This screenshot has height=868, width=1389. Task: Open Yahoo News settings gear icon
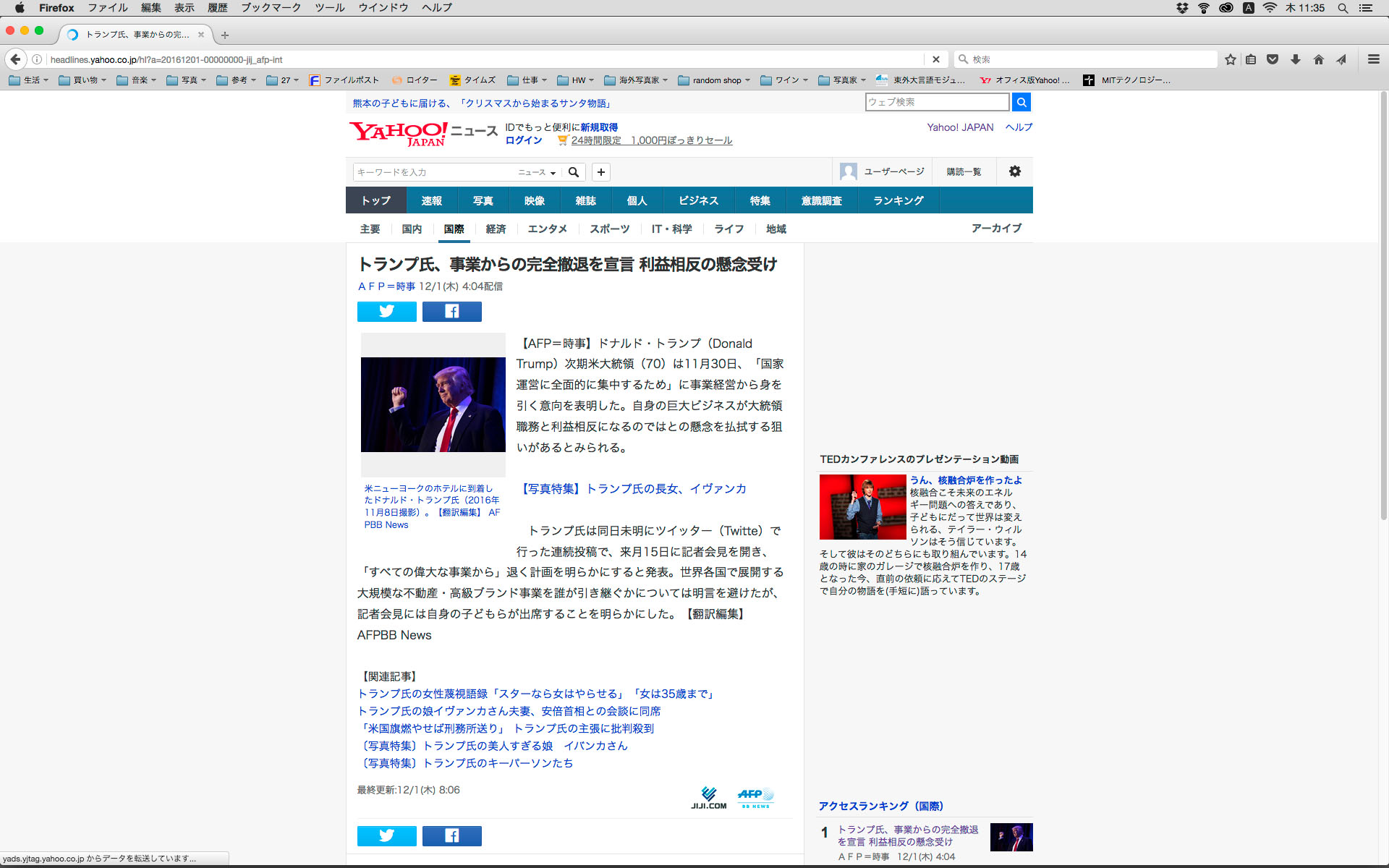[x=1014, y=171]
